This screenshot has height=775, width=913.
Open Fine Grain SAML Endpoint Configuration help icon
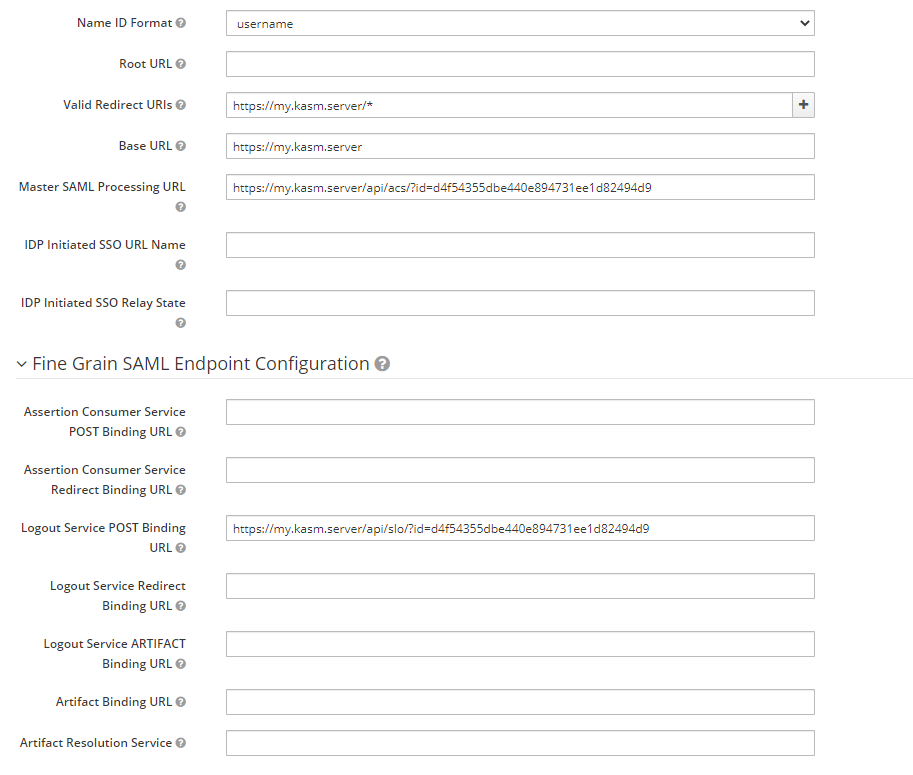click(x=383, y=364)
